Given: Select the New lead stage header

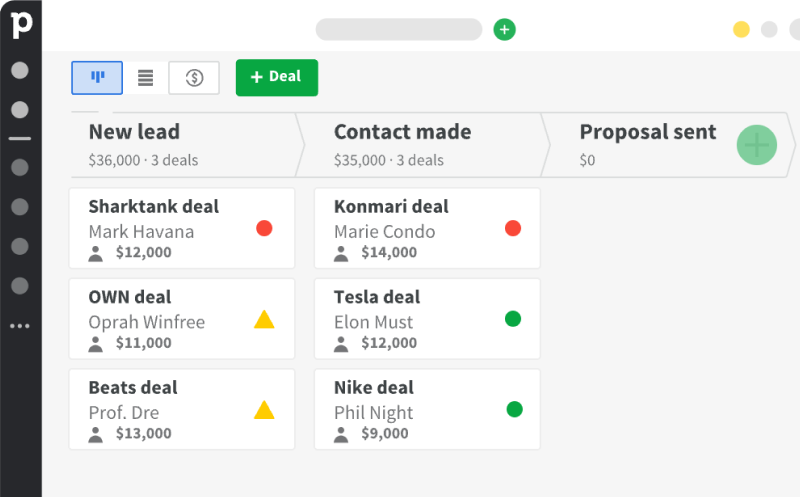Looking at the screenshot, I should (x=184, y=145).
